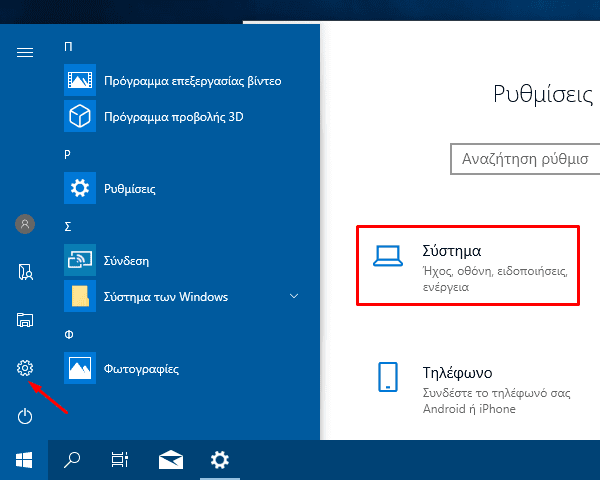Click the Windows Start button
The height and width of the screenshot is (480, 600).
point(24,460)
